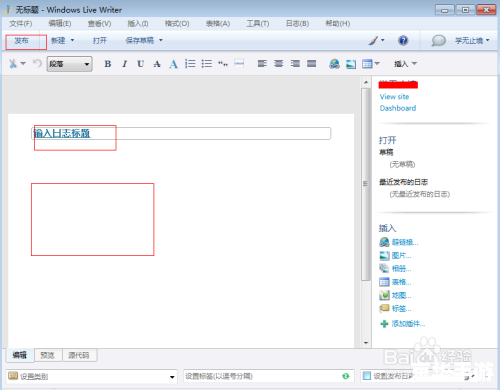This screenshot has width=500, height=390.
Task: Justify the text
Action: click(311, 63)
